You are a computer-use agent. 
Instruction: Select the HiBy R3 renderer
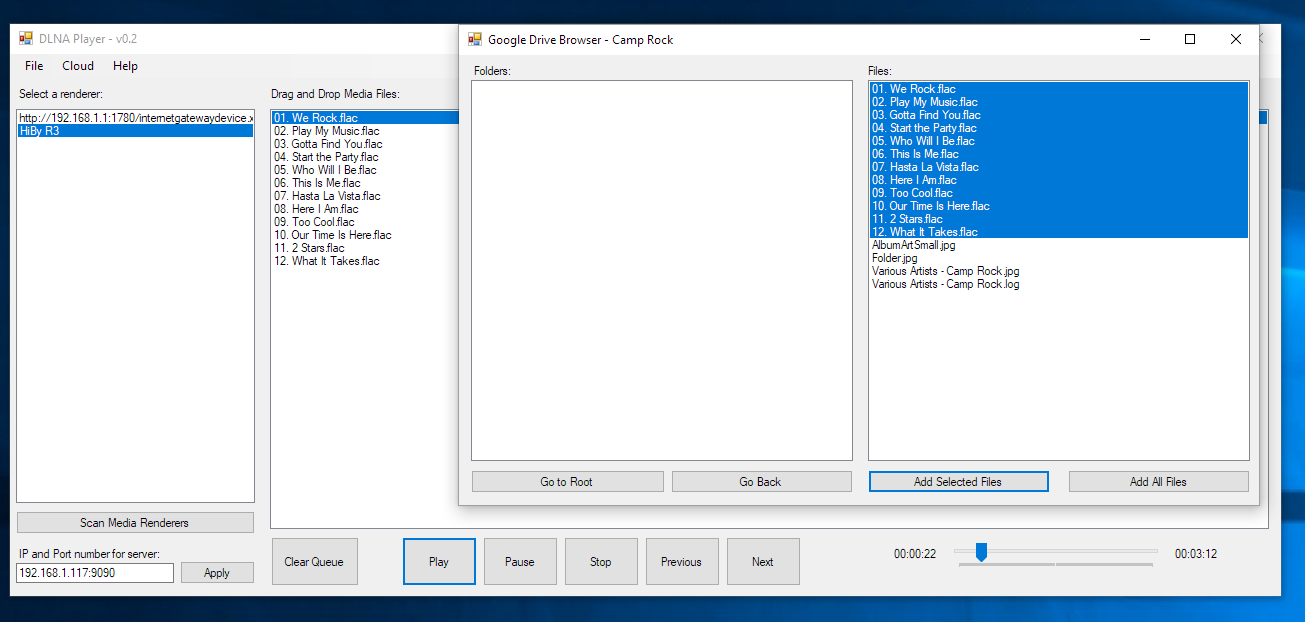[135, 131]
